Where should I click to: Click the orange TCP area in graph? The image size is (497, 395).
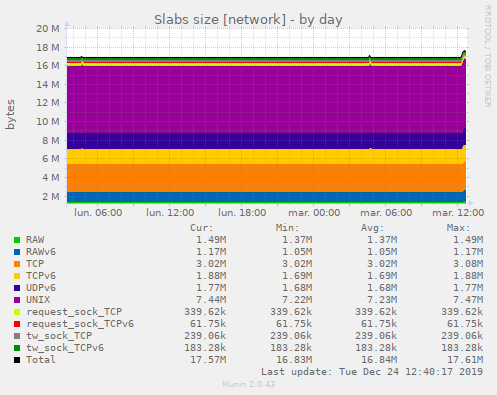pos(266,178)
